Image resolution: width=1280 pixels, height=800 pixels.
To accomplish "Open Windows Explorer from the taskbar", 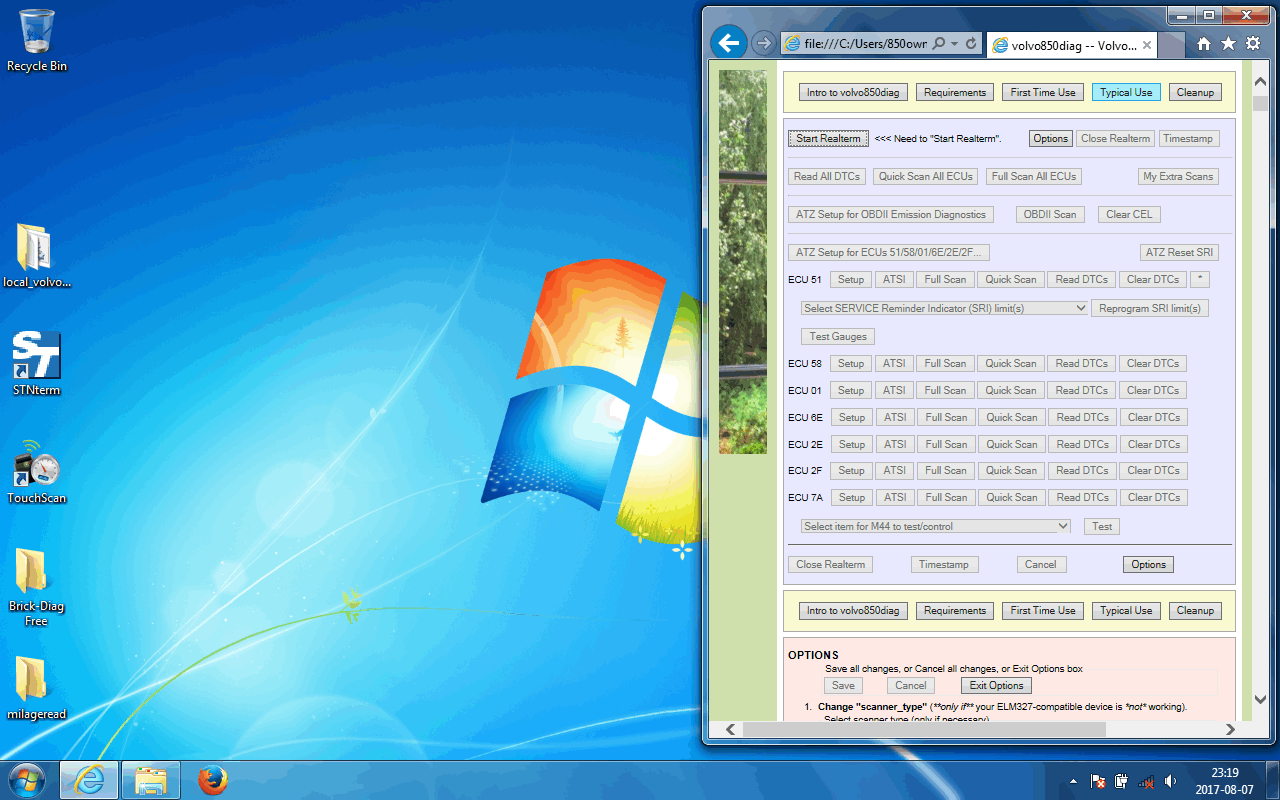I will [x=151, y=780].
